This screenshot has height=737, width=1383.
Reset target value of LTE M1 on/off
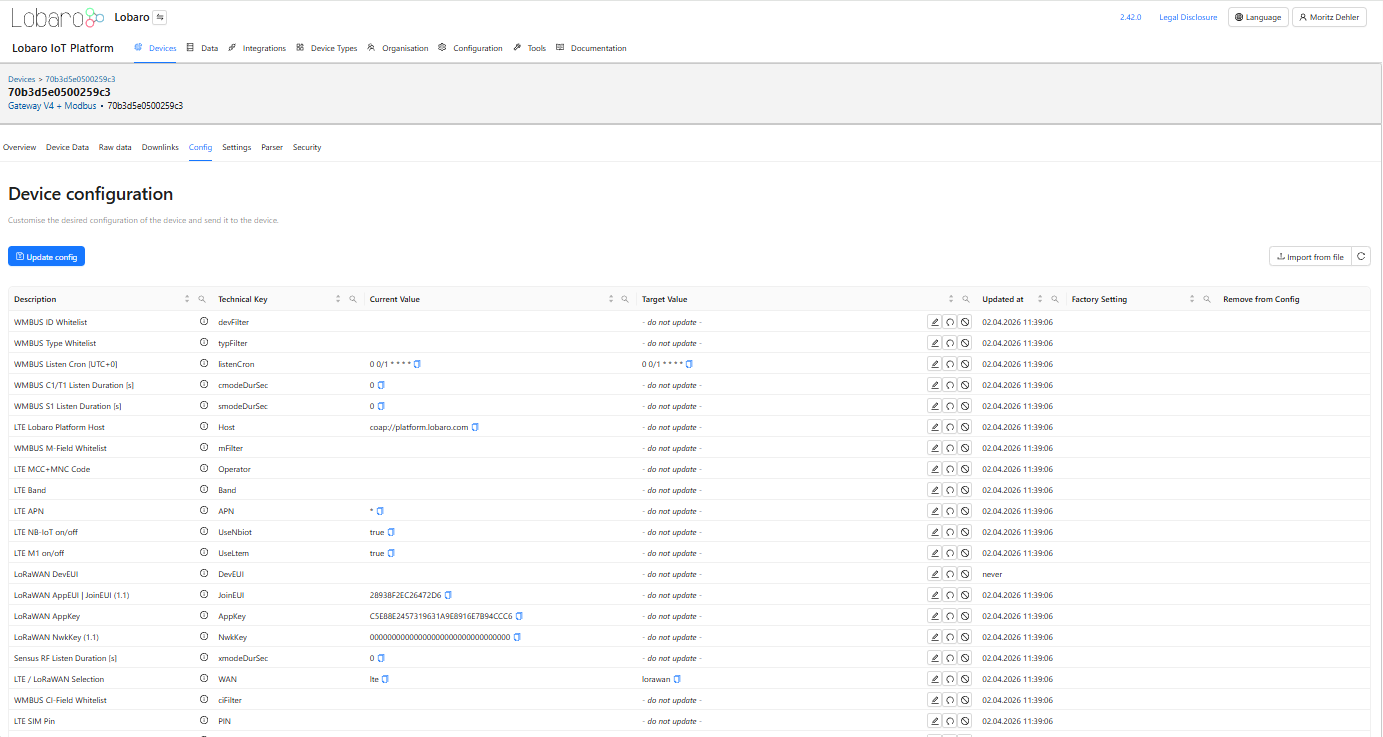click(x=950, y=553)
